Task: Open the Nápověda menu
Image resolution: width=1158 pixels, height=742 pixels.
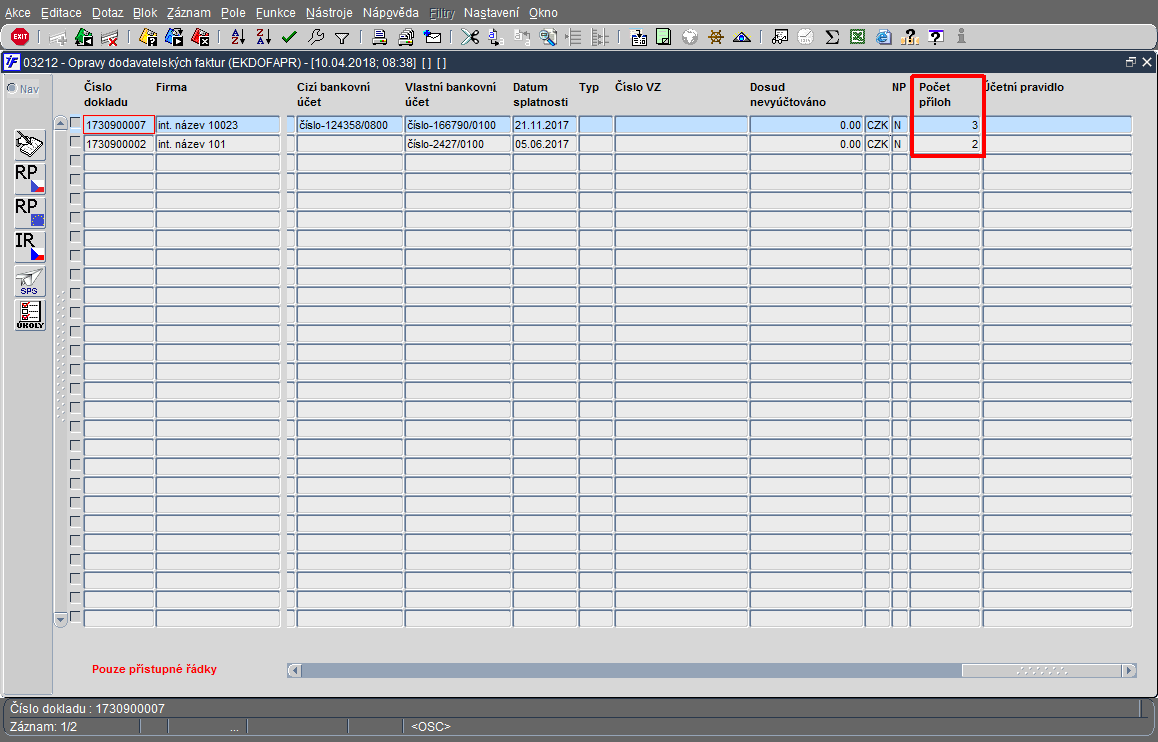Action: 391,13
